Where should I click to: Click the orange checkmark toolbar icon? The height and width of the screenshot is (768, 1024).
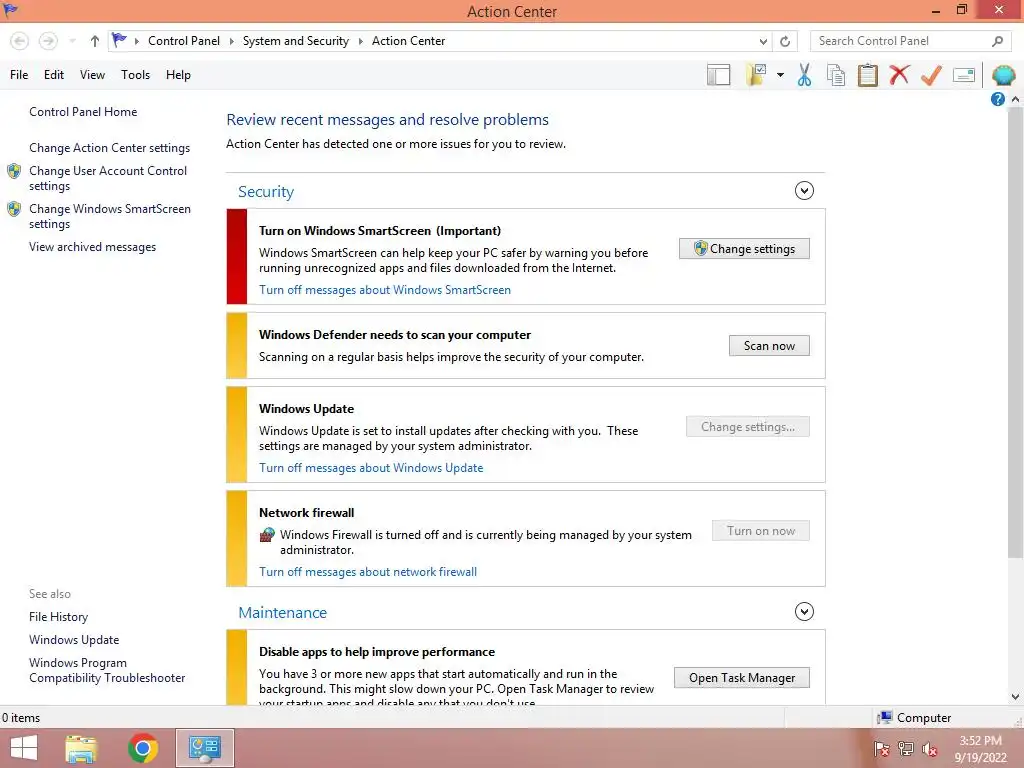[931, 75]
